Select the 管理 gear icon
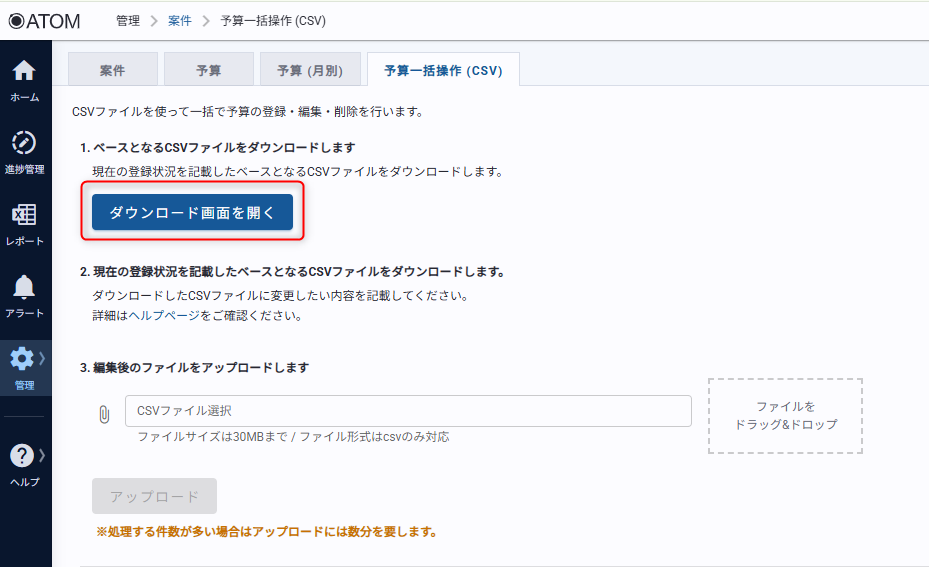Screen dimensions: 929x567 pos(22,359)
